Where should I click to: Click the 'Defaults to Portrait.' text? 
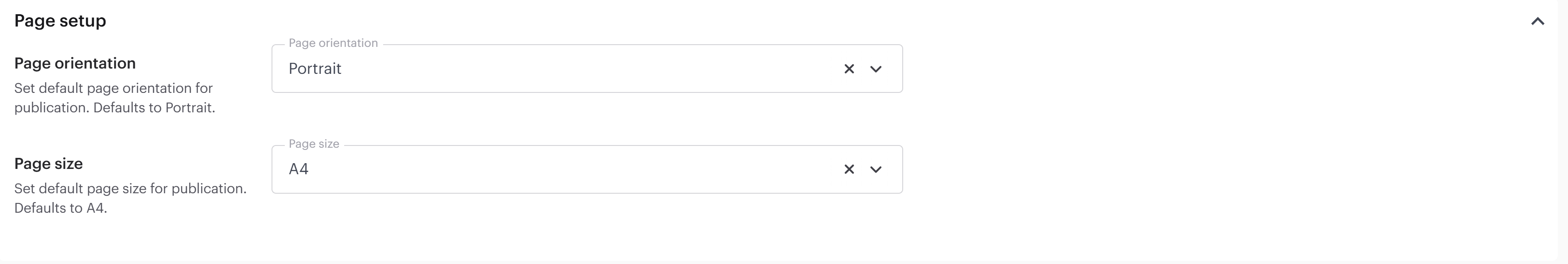154,107
